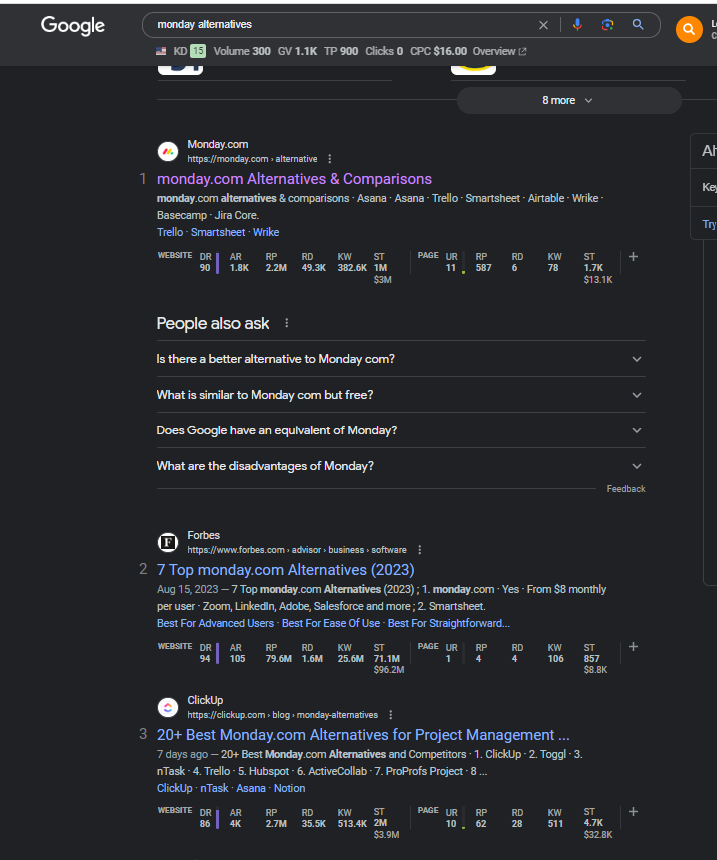717x860 pixels.
Task: Click the KD 15 difficulty badge
Action: pos(197,51)
